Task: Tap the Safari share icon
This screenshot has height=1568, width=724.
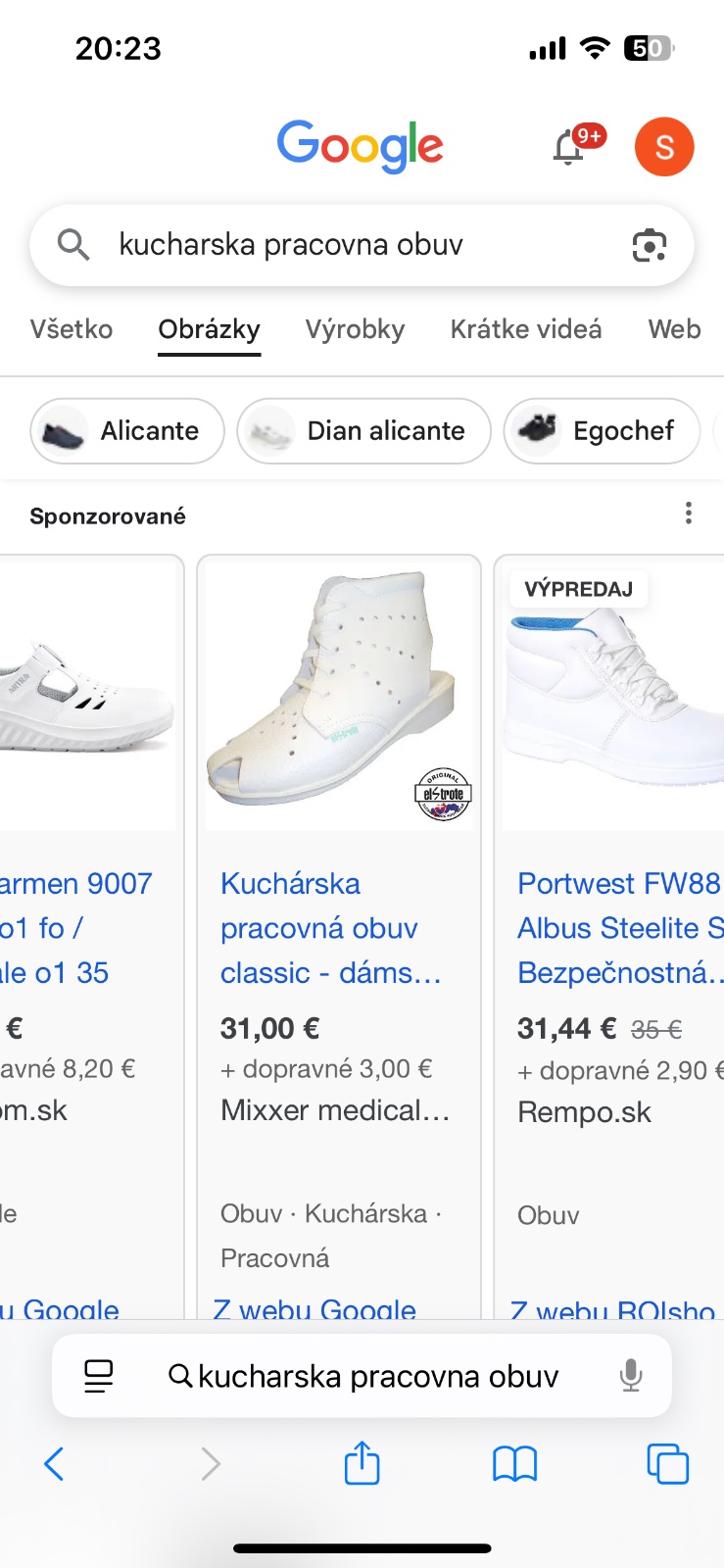Action: click(362, 1464)
